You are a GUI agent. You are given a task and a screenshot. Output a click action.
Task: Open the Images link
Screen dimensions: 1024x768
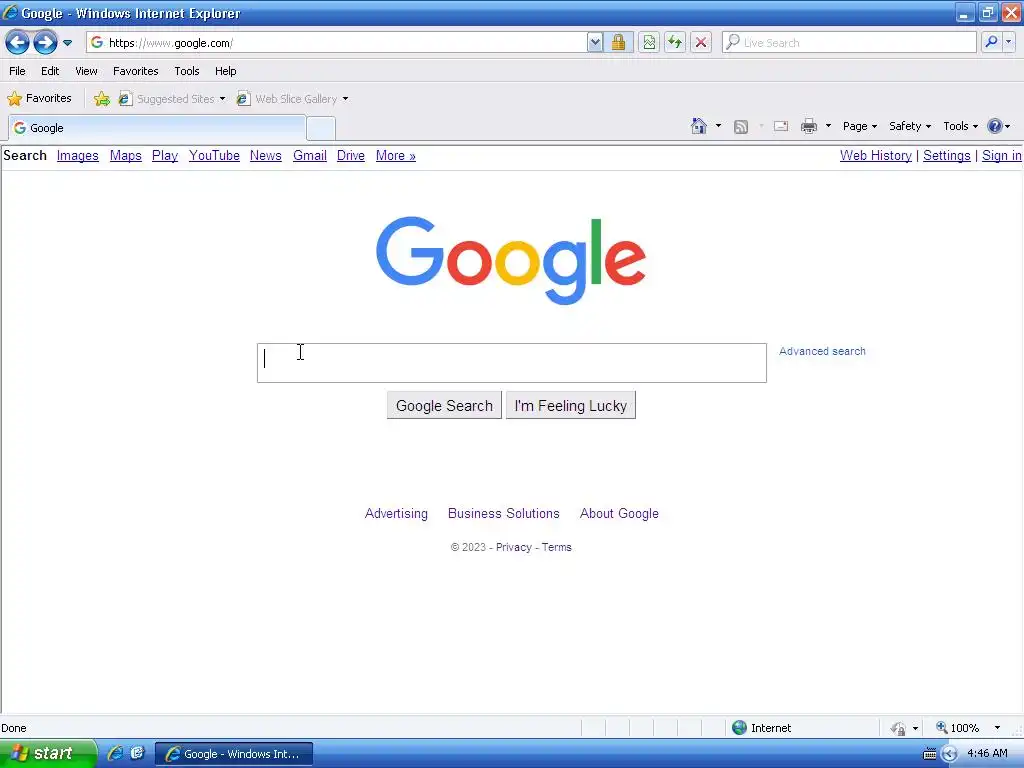pyautogui.click(x=78, y=155)
